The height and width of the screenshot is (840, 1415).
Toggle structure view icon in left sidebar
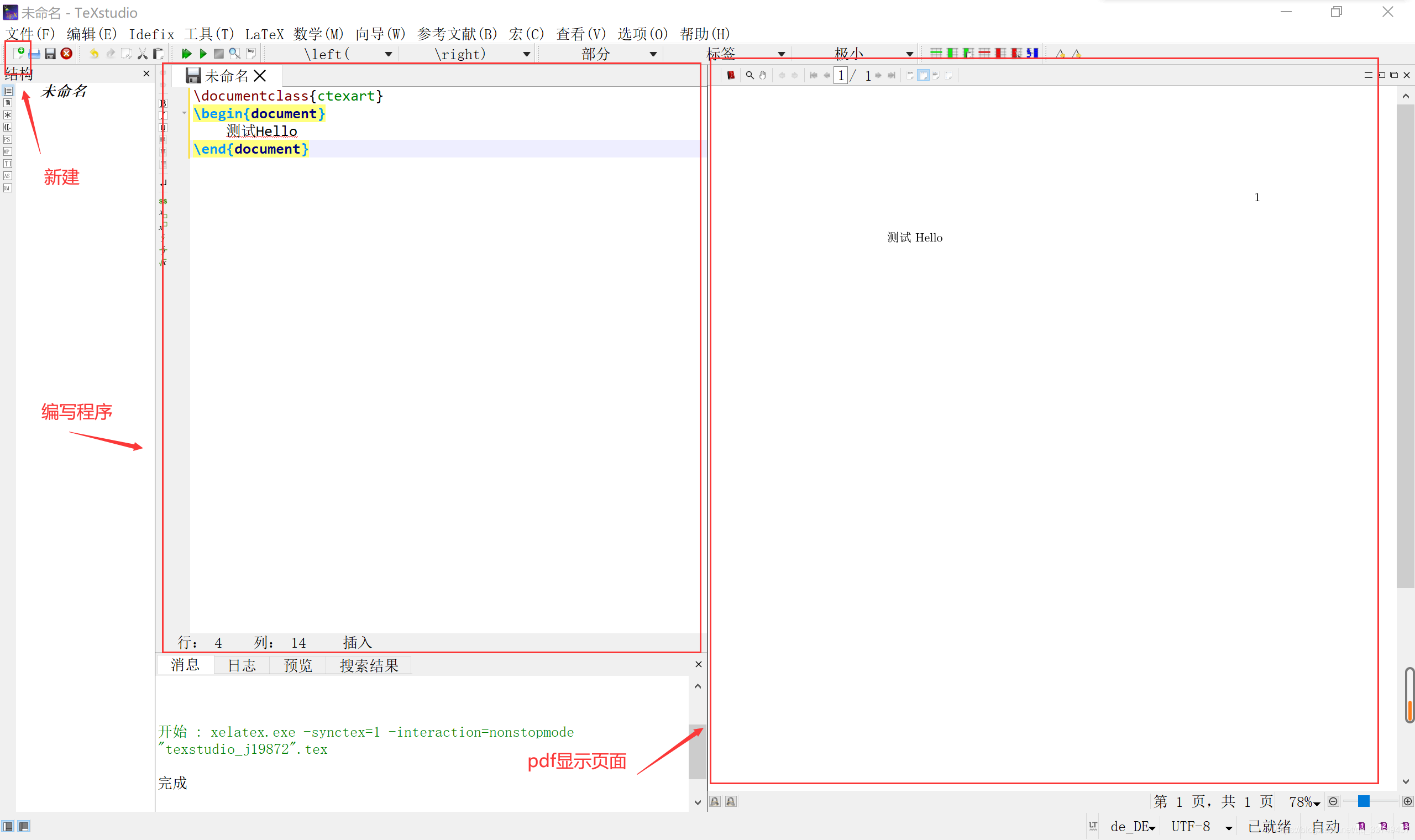click(8, 91)
